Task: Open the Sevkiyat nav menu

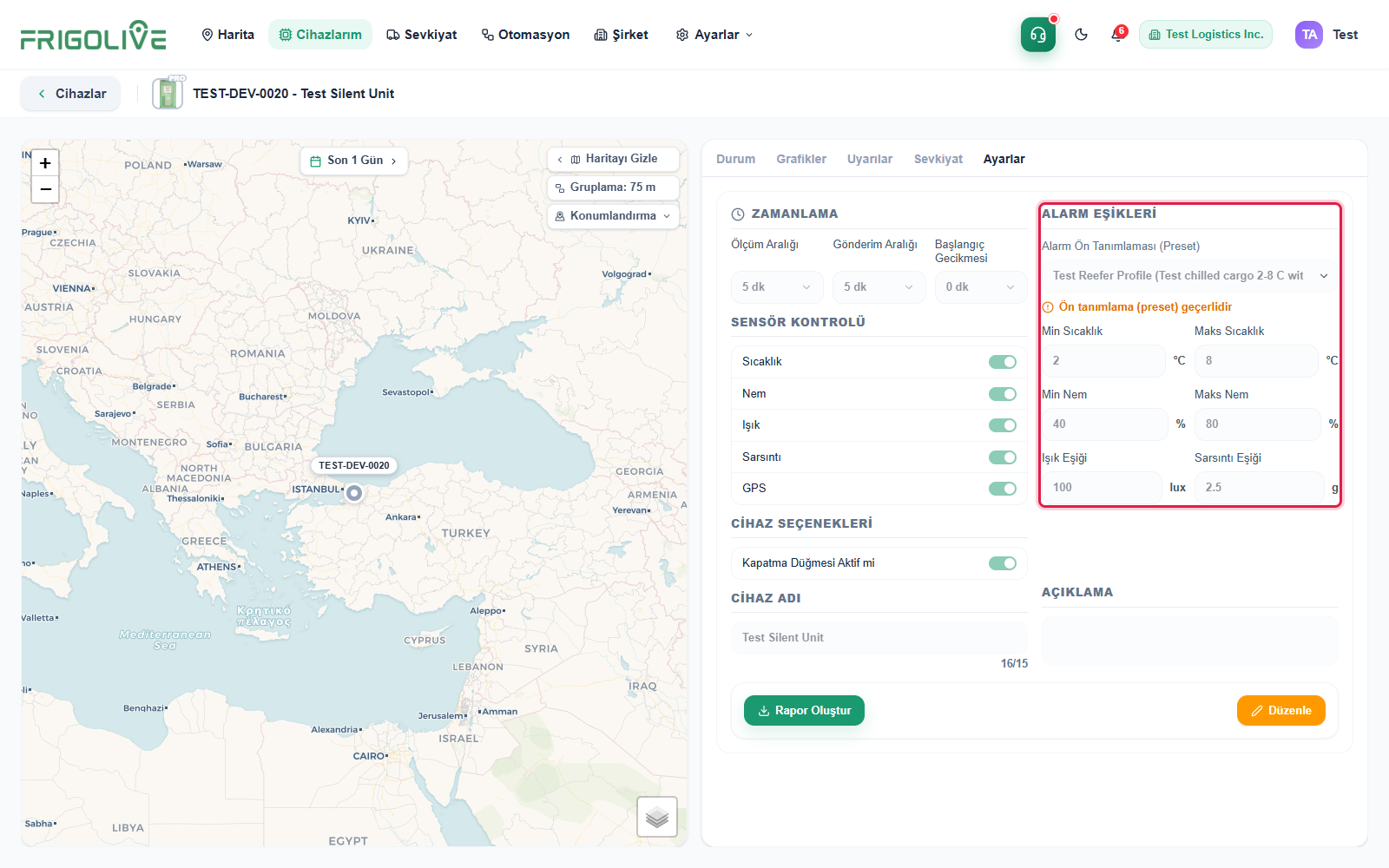Action: pyautogui.click(x=422, y=35)
